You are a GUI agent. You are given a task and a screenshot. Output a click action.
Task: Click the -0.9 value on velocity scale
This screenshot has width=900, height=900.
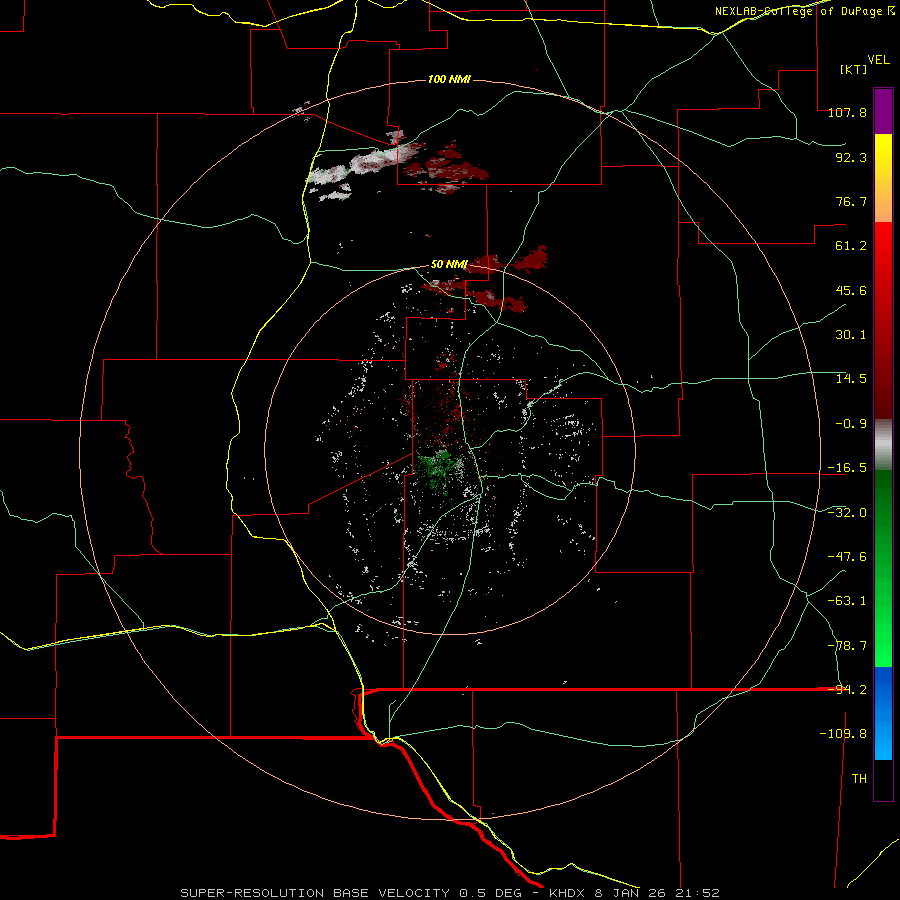click(x=851, y=424)
